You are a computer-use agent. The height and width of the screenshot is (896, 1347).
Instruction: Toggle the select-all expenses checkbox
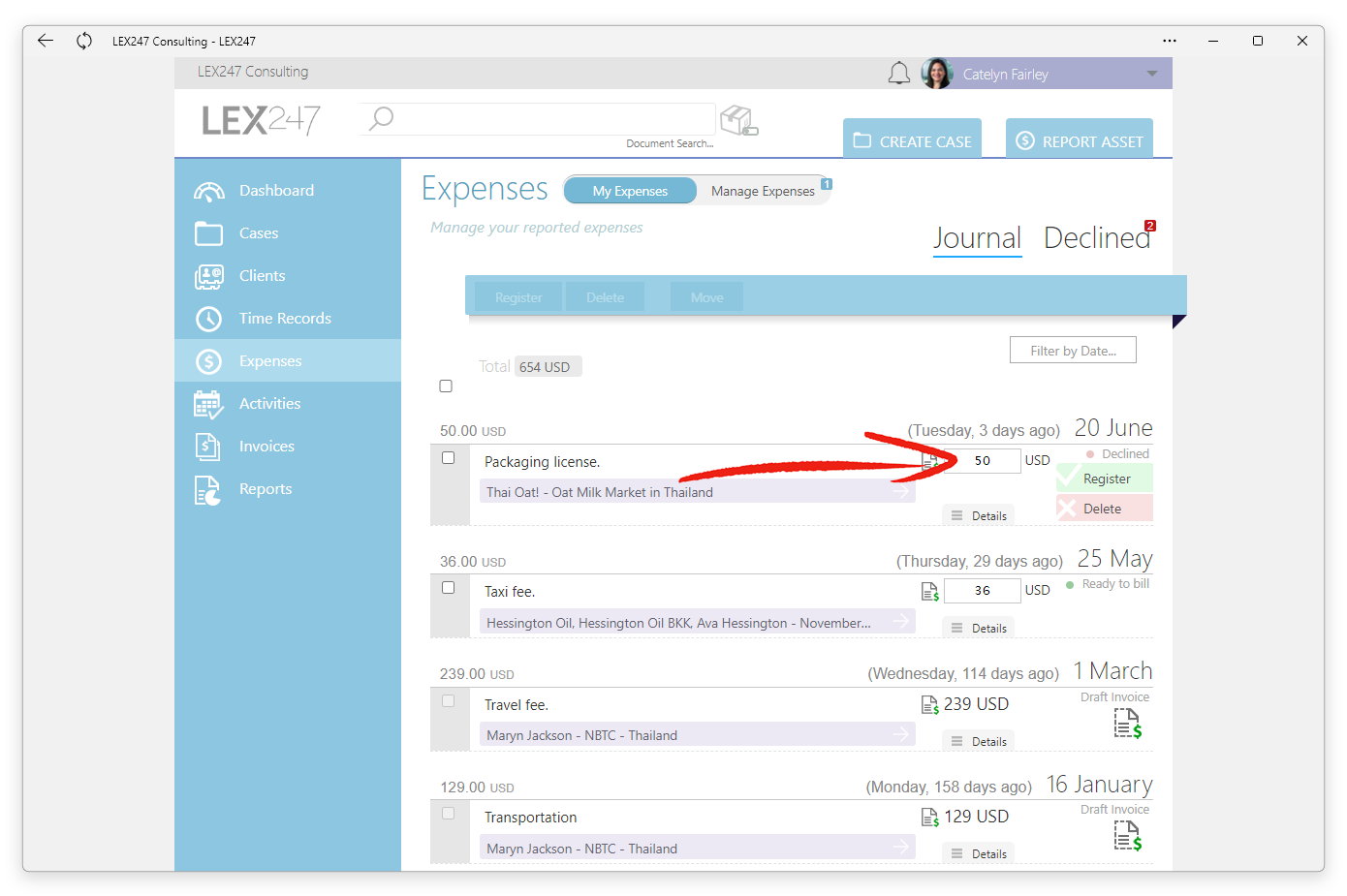(x=446, y=386)
